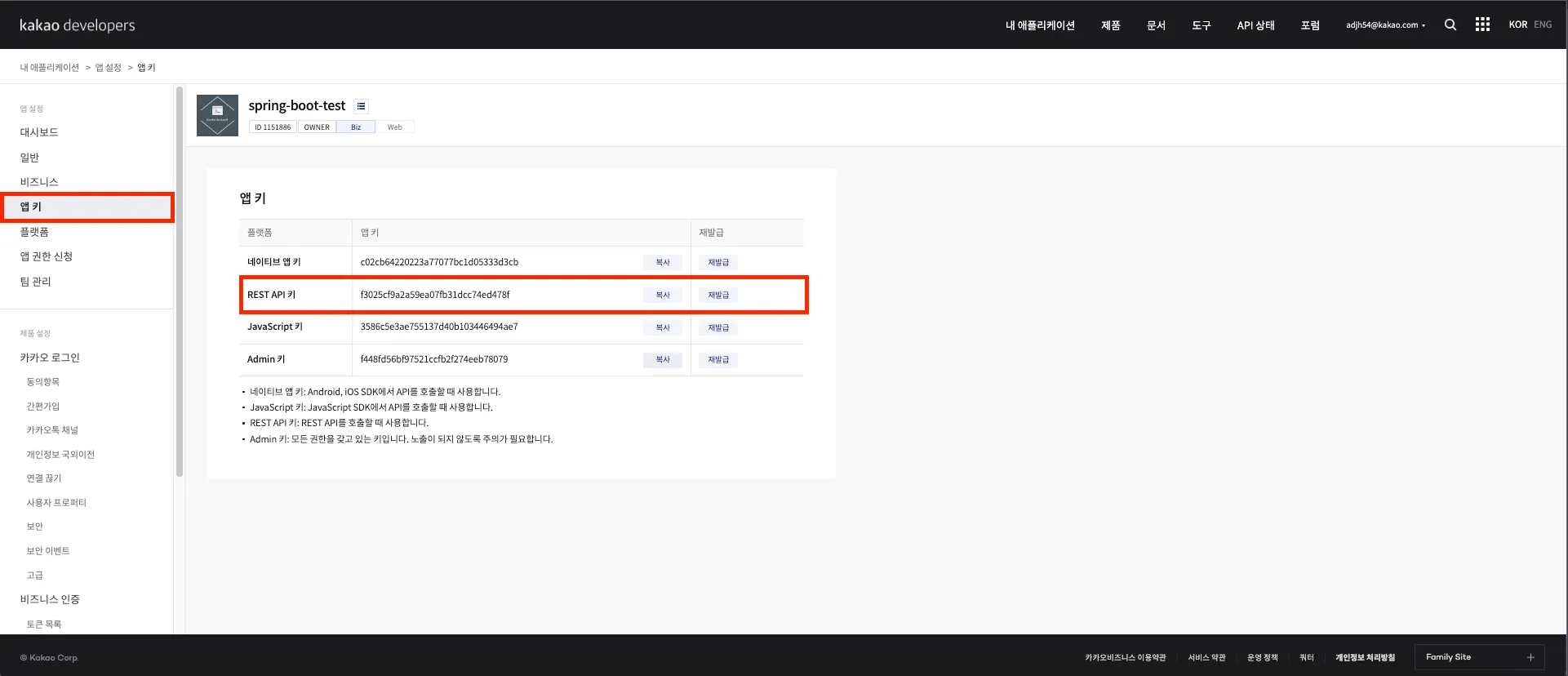The height and width of the screenshot is (676, 1568).
Task: Click 내 애플리케이션 breadcrumb link
Action: 50,68
